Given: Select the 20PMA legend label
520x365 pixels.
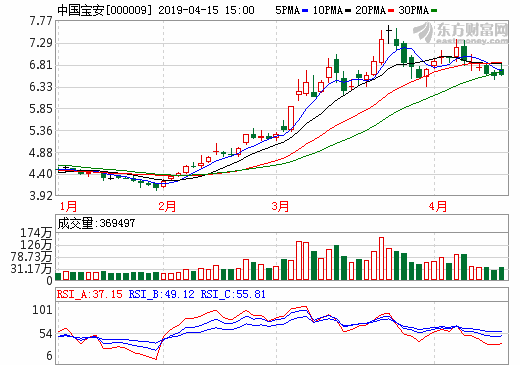Looking at the screenshot, I should [370, 10].
